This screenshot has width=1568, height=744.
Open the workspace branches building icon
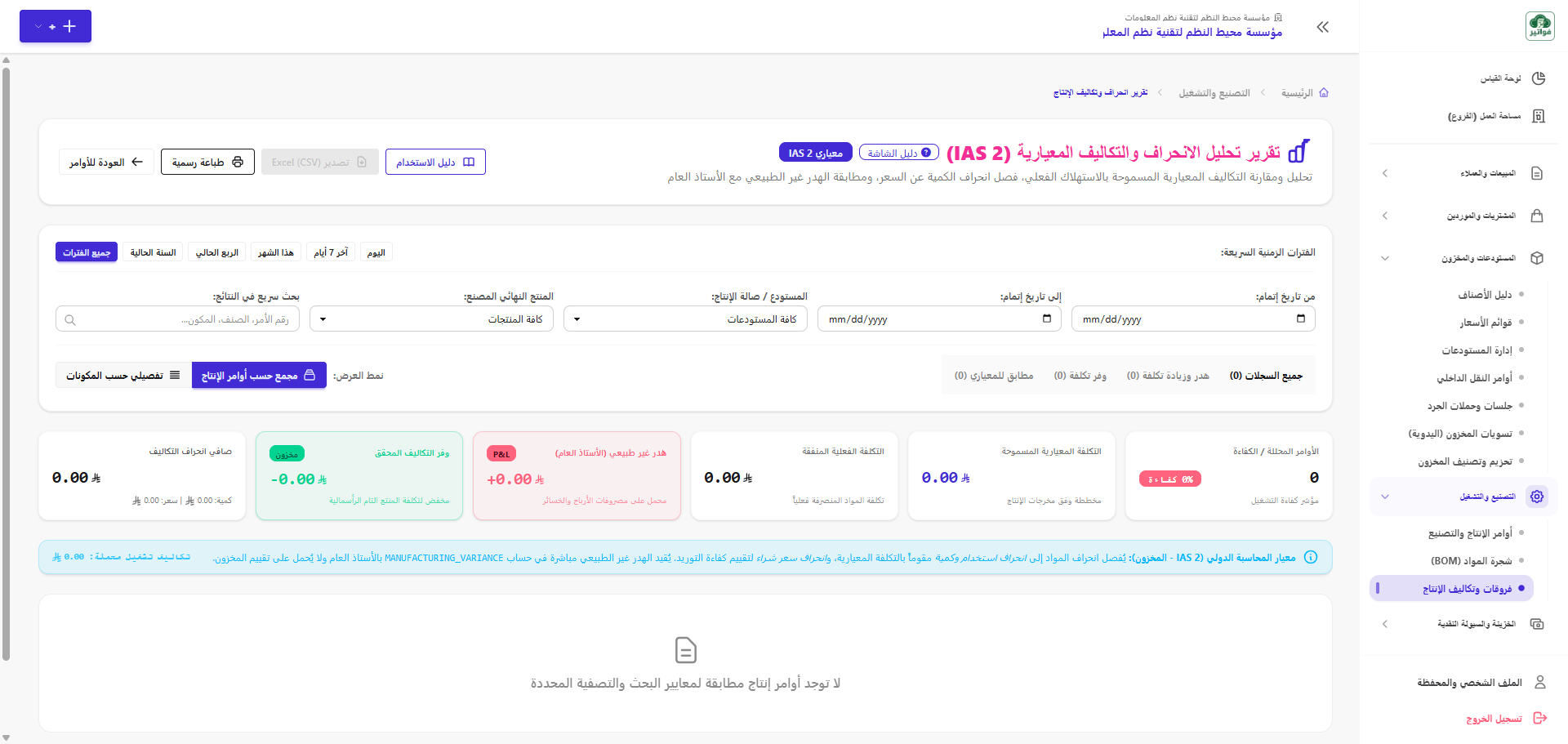click(1538, 116)
